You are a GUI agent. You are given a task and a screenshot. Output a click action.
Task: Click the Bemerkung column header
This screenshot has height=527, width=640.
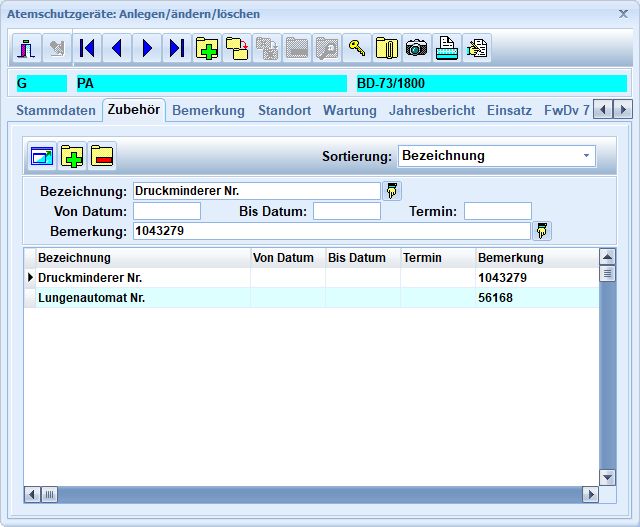coord(537,258)
